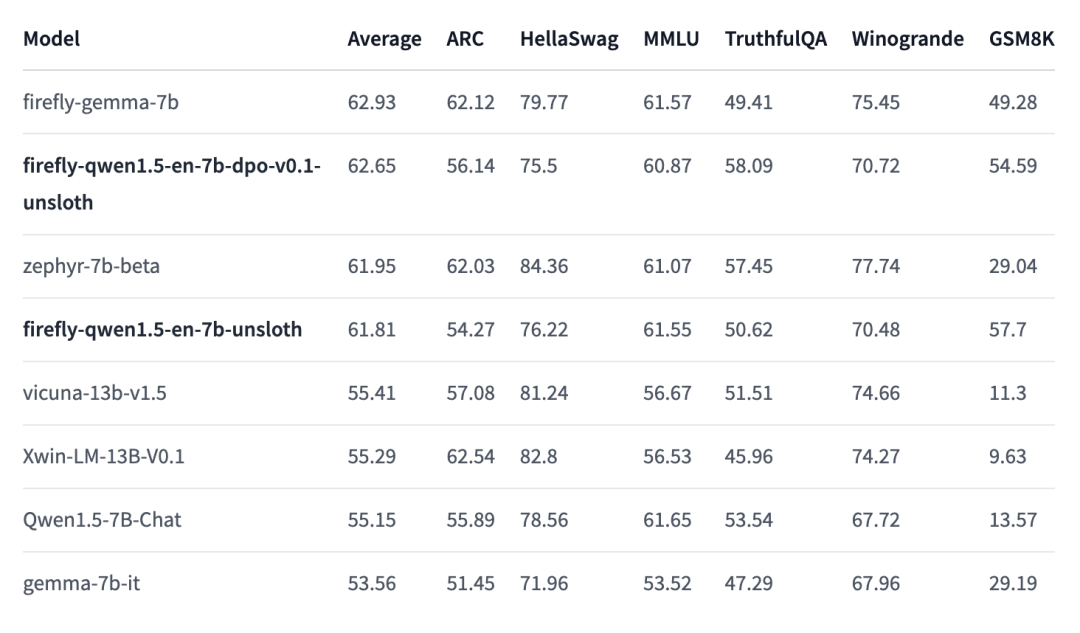This screenshot has height=633, width=1080.
Task: Click the 62.93 Average score cell
Action: pos(371,102)
